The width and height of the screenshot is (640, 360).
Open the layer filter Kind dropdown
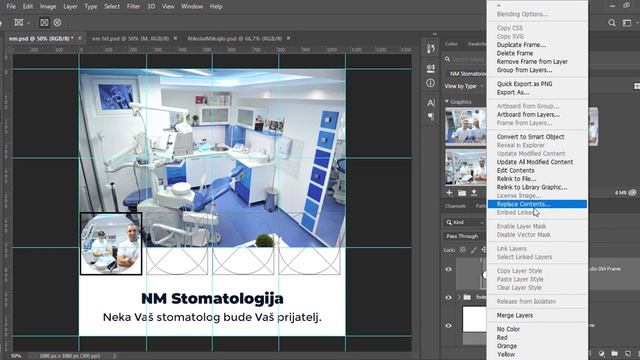464,222
